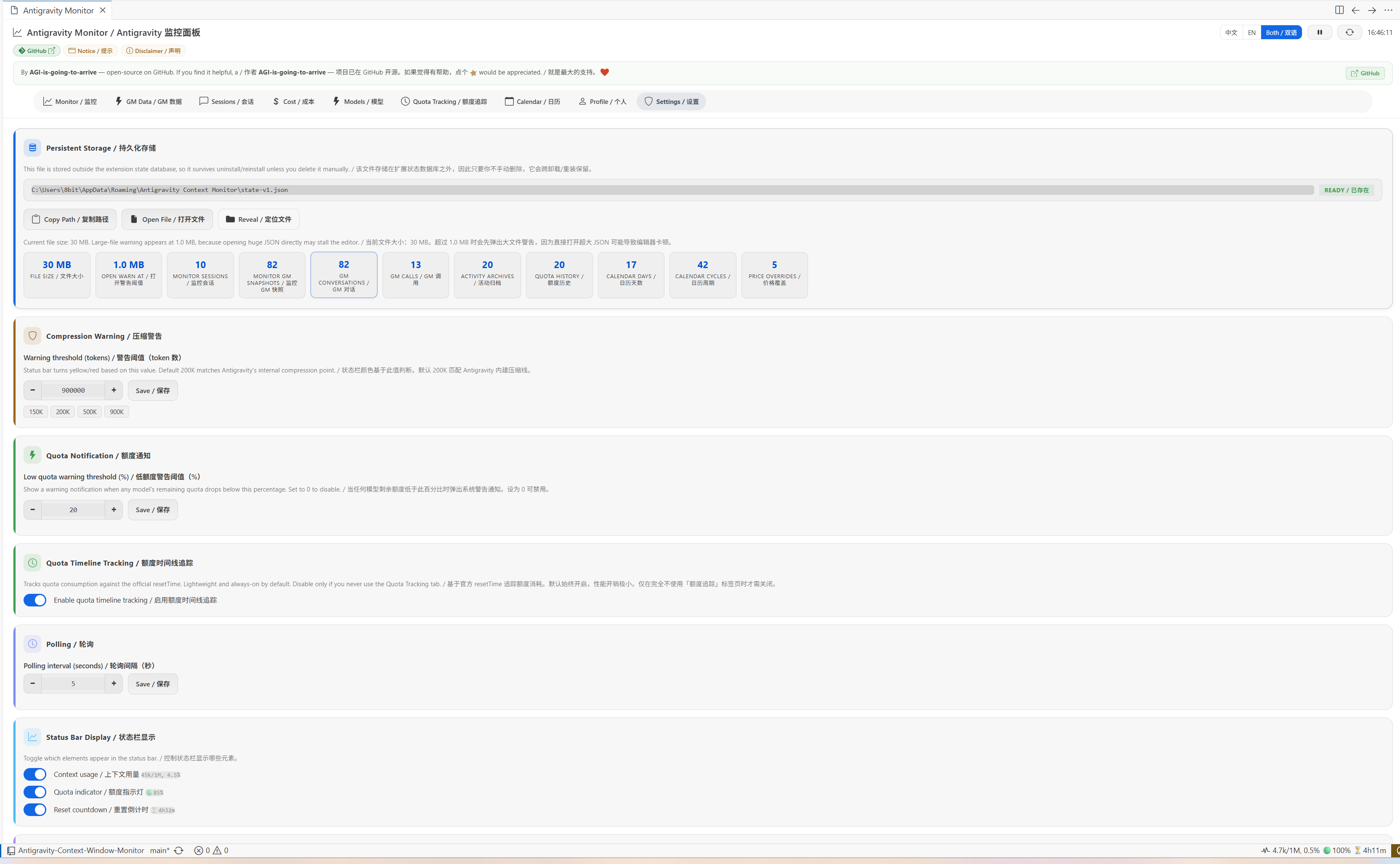
Task: Save the polling interval value
Action: (152, 683)
